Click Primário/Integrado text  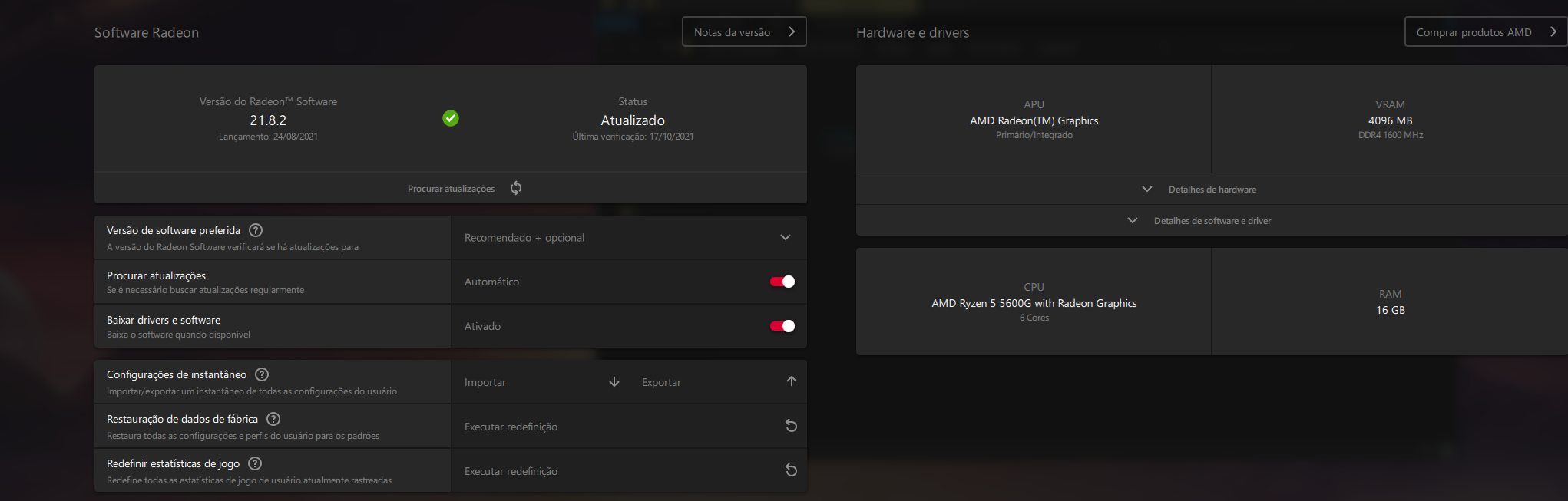(x=1034, y=135)
